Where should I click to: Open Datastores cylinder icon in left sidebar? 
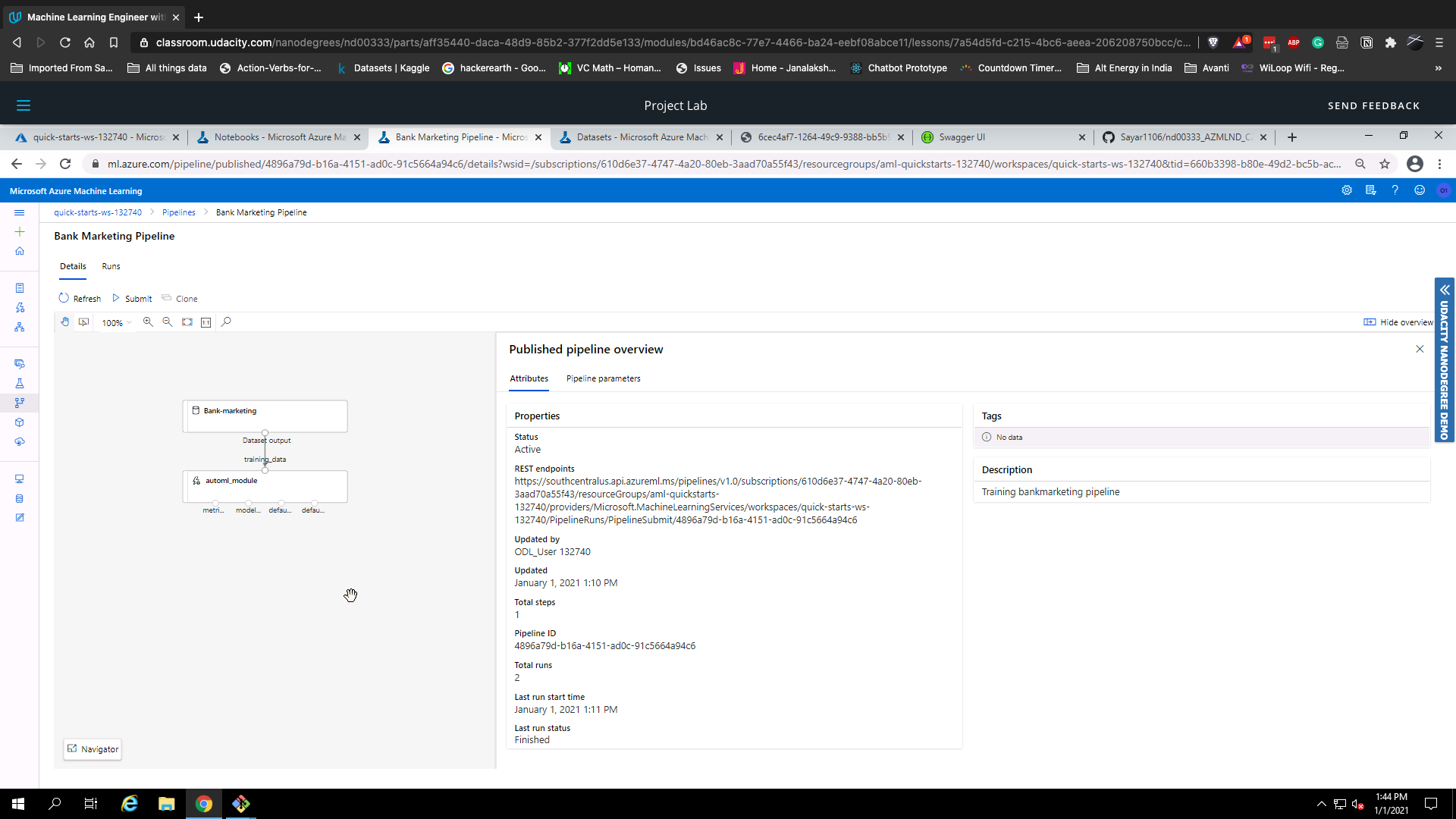pyautogui.click(x=20, y=499)
